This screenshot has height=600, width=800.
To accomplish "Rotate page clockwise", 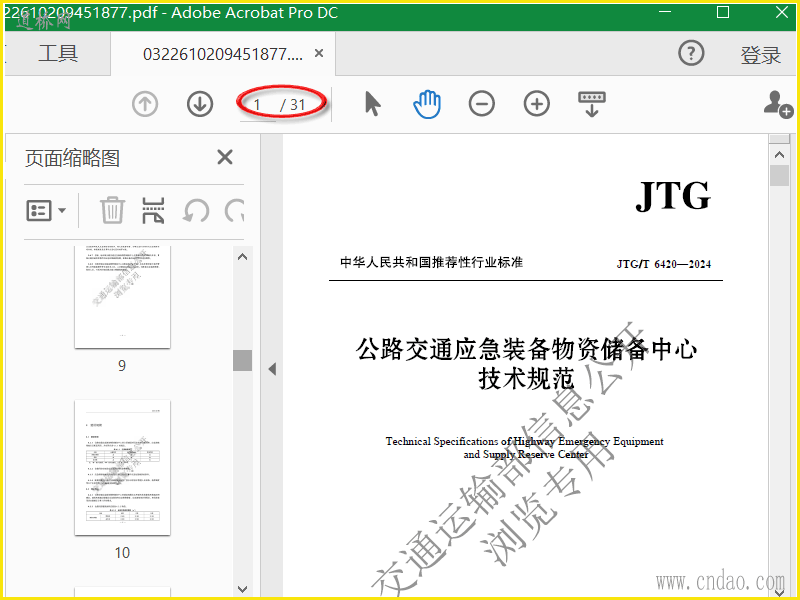I will [234, 210].
